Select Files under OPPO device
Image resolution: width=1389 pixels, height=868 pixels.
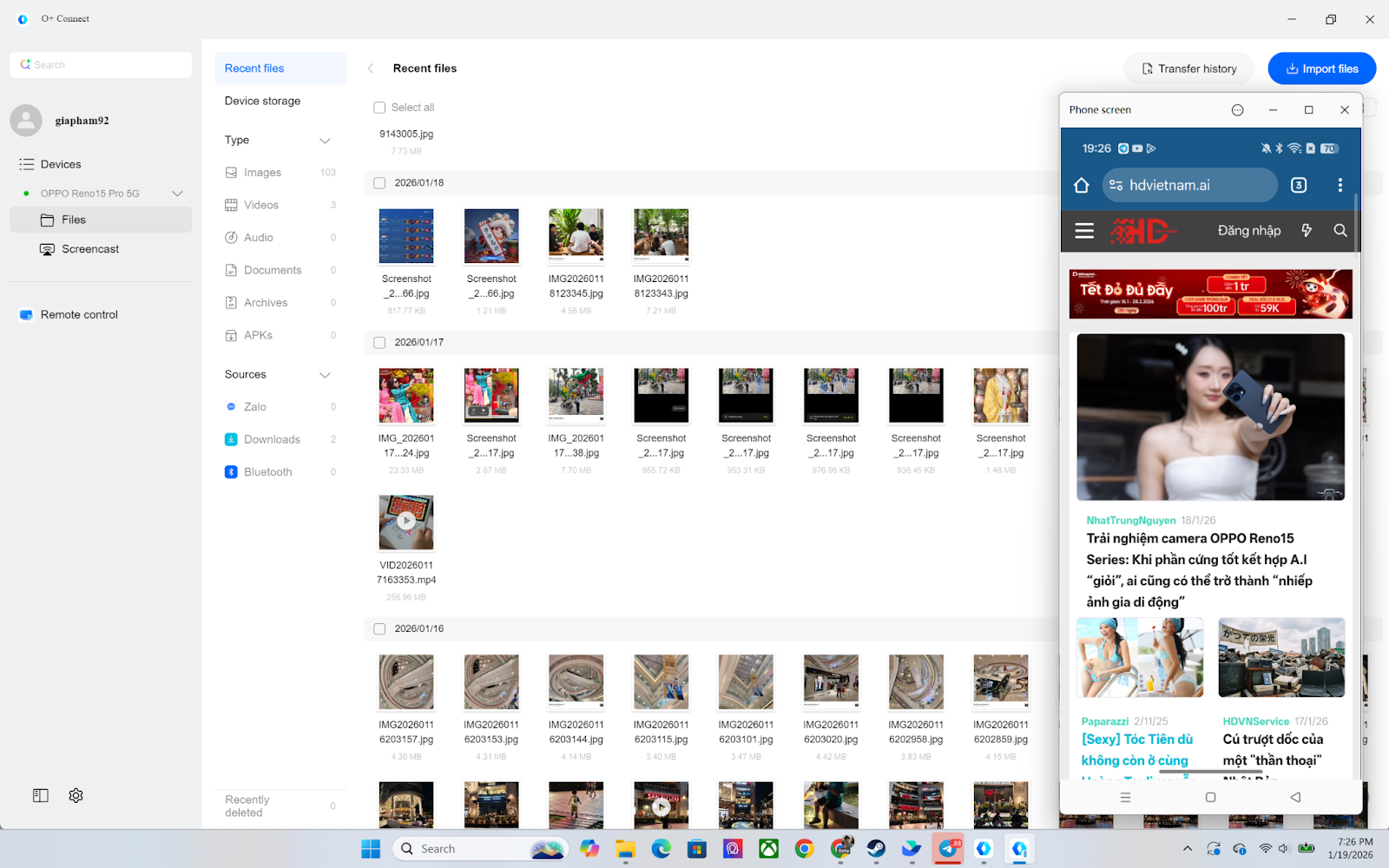[x=101, y=220]
